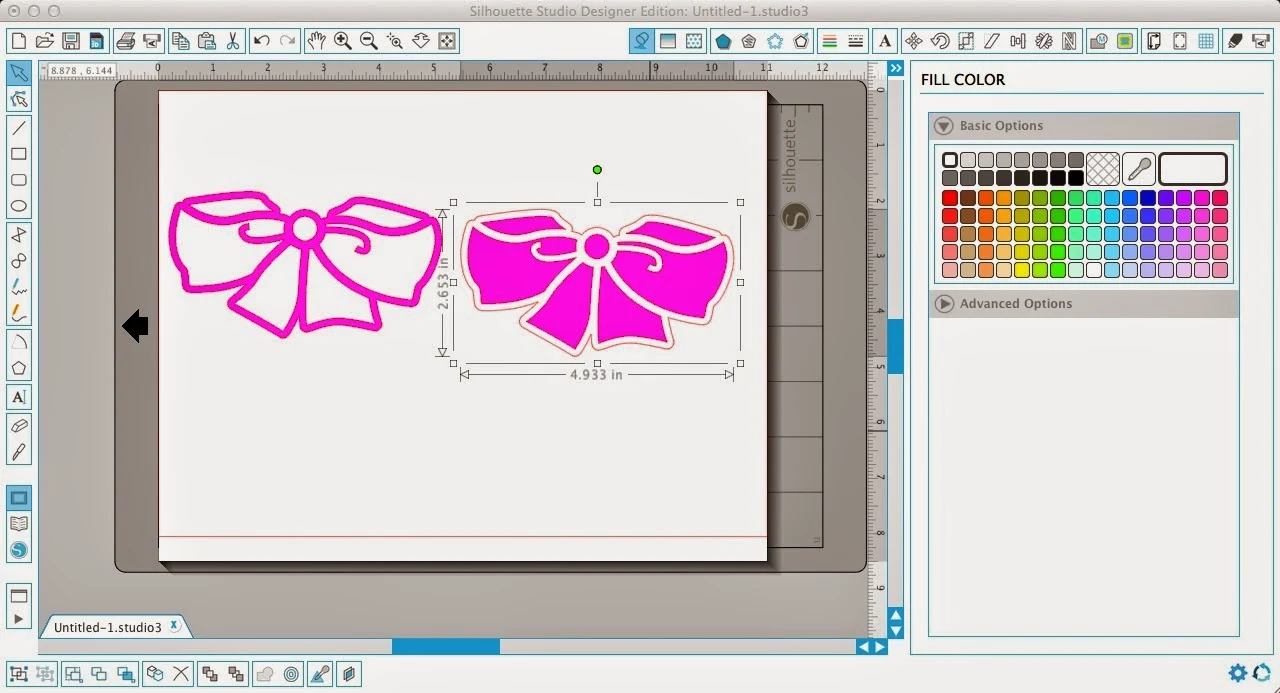This screenshot has height=693, width=1280.
Task: Expand Advanced Options in Fill Color
Action: click(944, 304)
